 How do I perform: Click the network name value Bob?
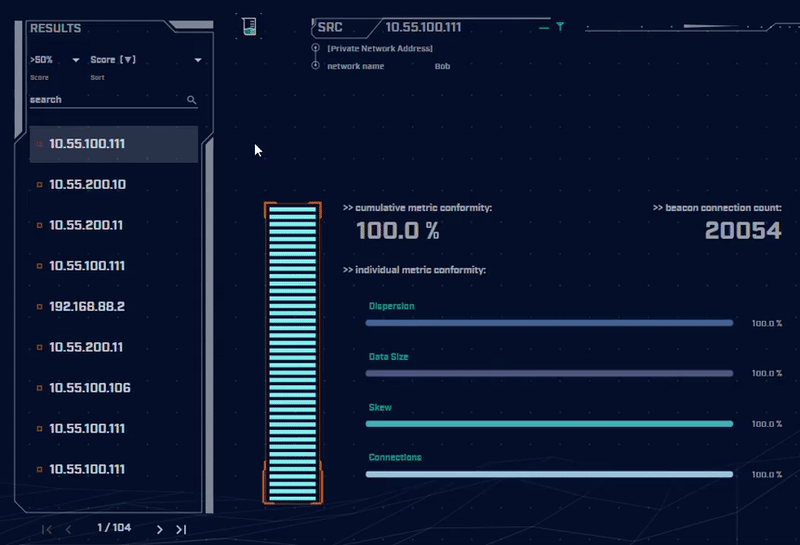click(442, 66)
